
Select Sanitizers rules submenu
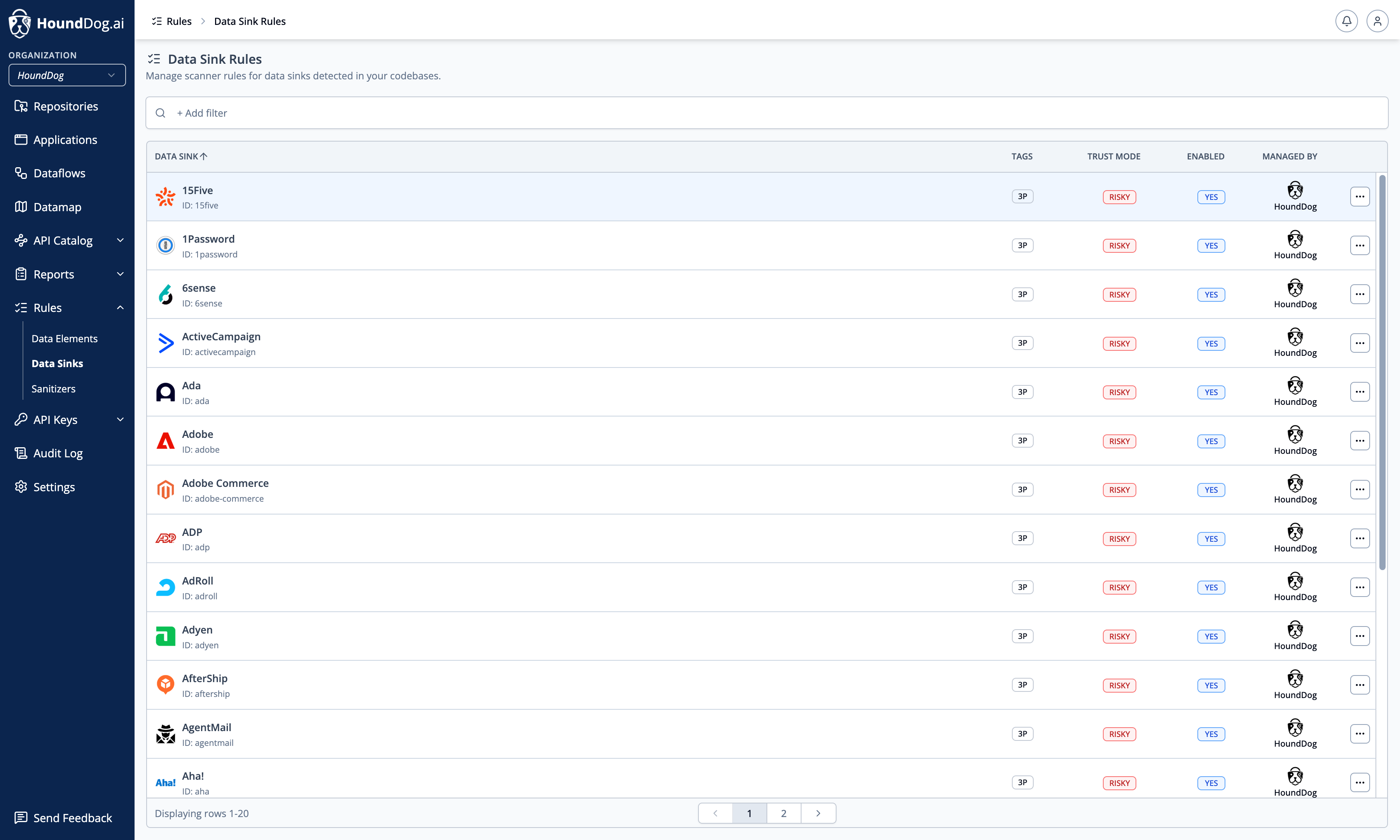[x=53, y=389]
